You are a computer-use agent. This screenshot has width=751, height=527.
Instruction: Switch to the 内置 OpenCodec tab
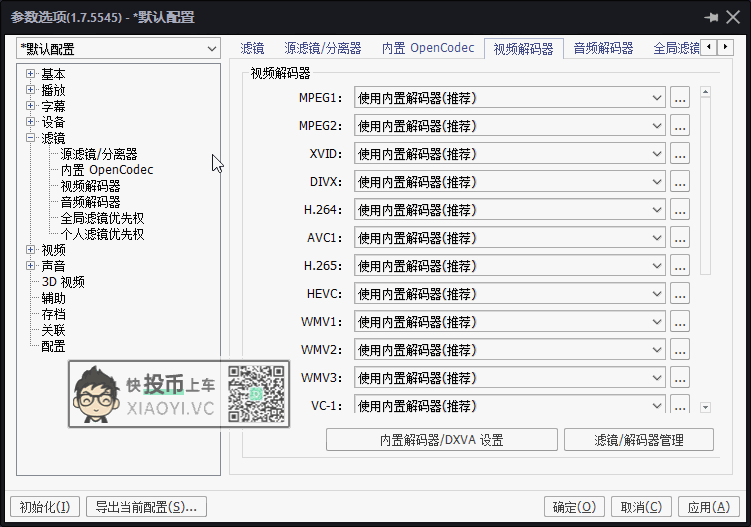pyautogui.click(x=427, y=48)
